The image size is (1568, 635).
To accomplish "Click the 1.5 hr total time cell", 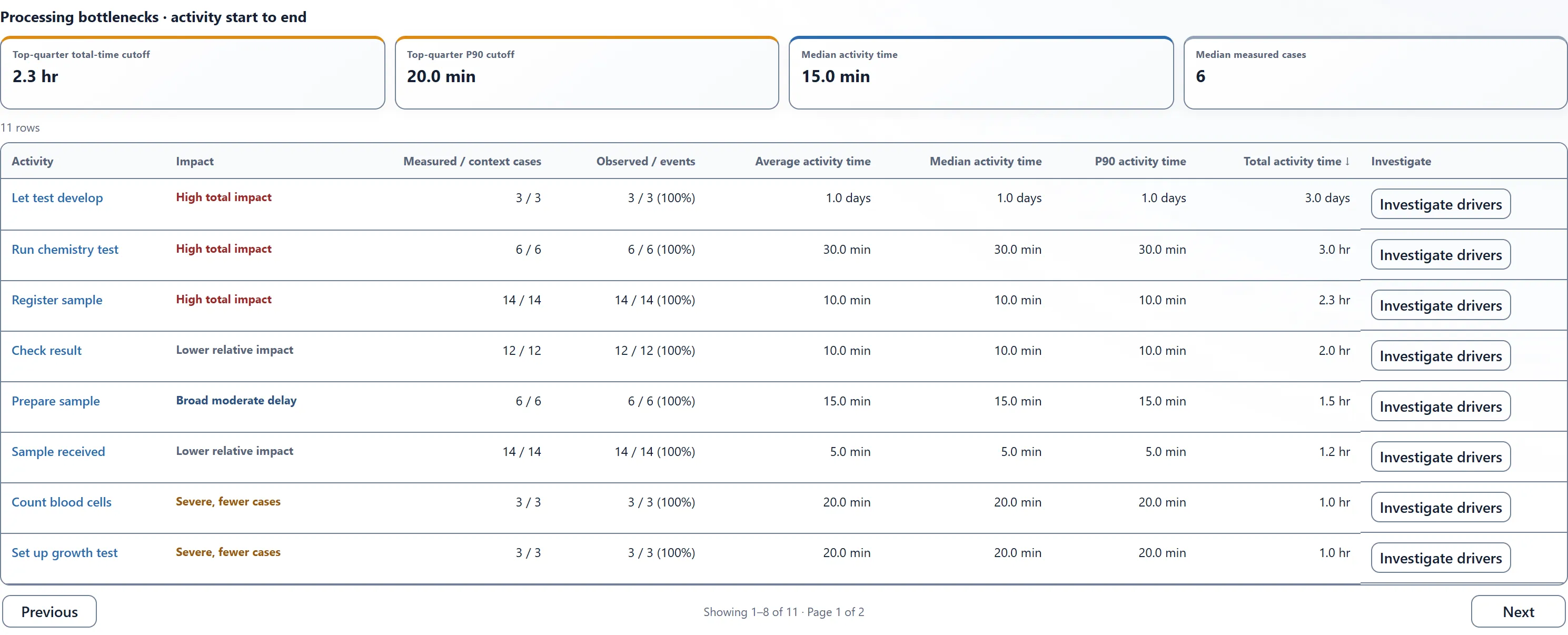I will tap(1334, 401).
